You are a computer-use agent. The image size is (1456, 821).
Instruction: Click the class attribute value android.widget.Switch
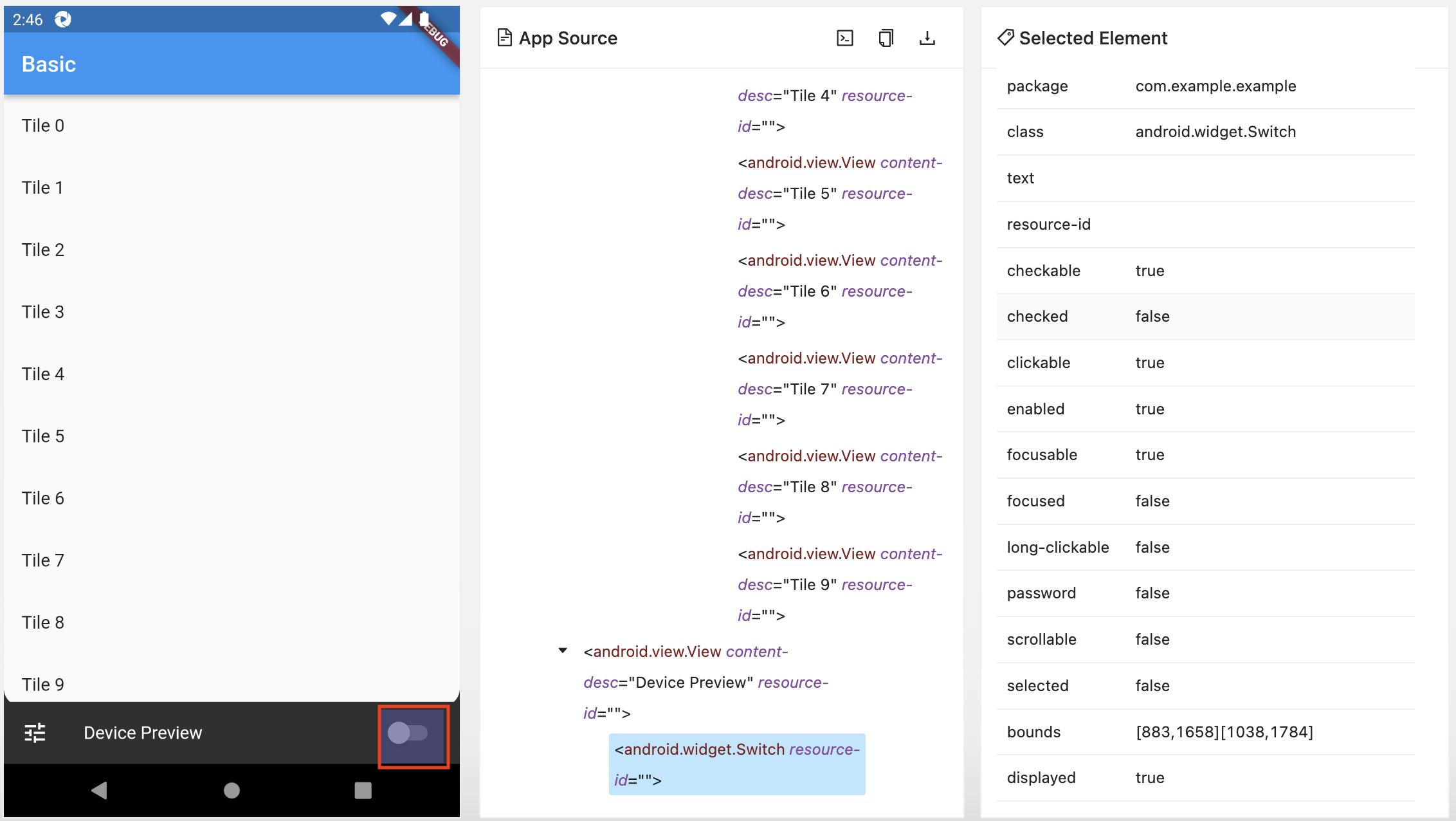coord(1215,132)
